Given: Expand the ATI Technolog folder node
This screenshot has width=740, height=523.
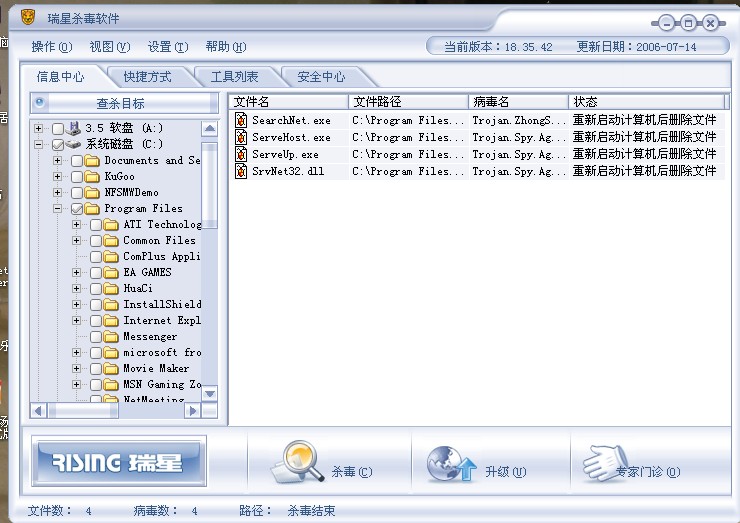Looking at the screenshot, I should (76, 224).
